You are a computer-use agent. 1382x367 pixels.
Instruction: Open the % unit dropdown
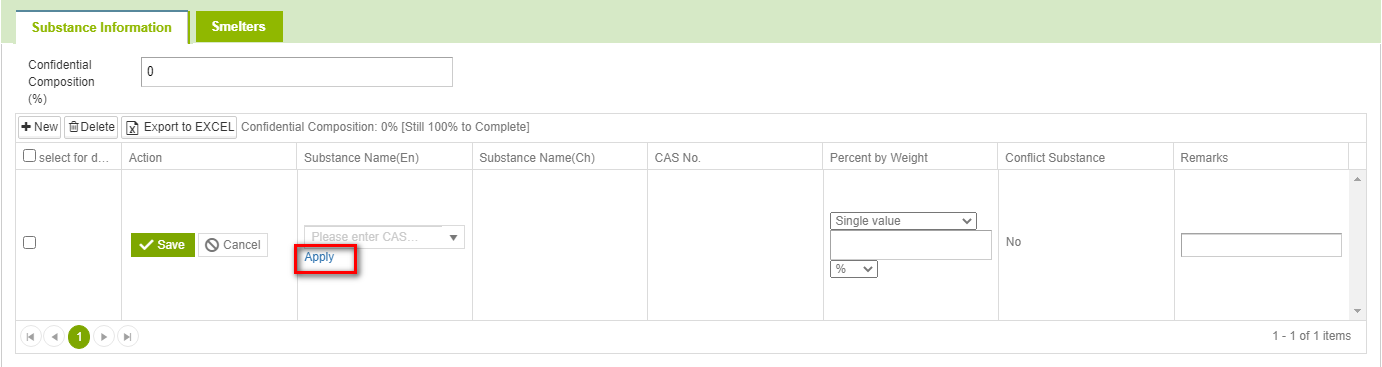point(854,269)
